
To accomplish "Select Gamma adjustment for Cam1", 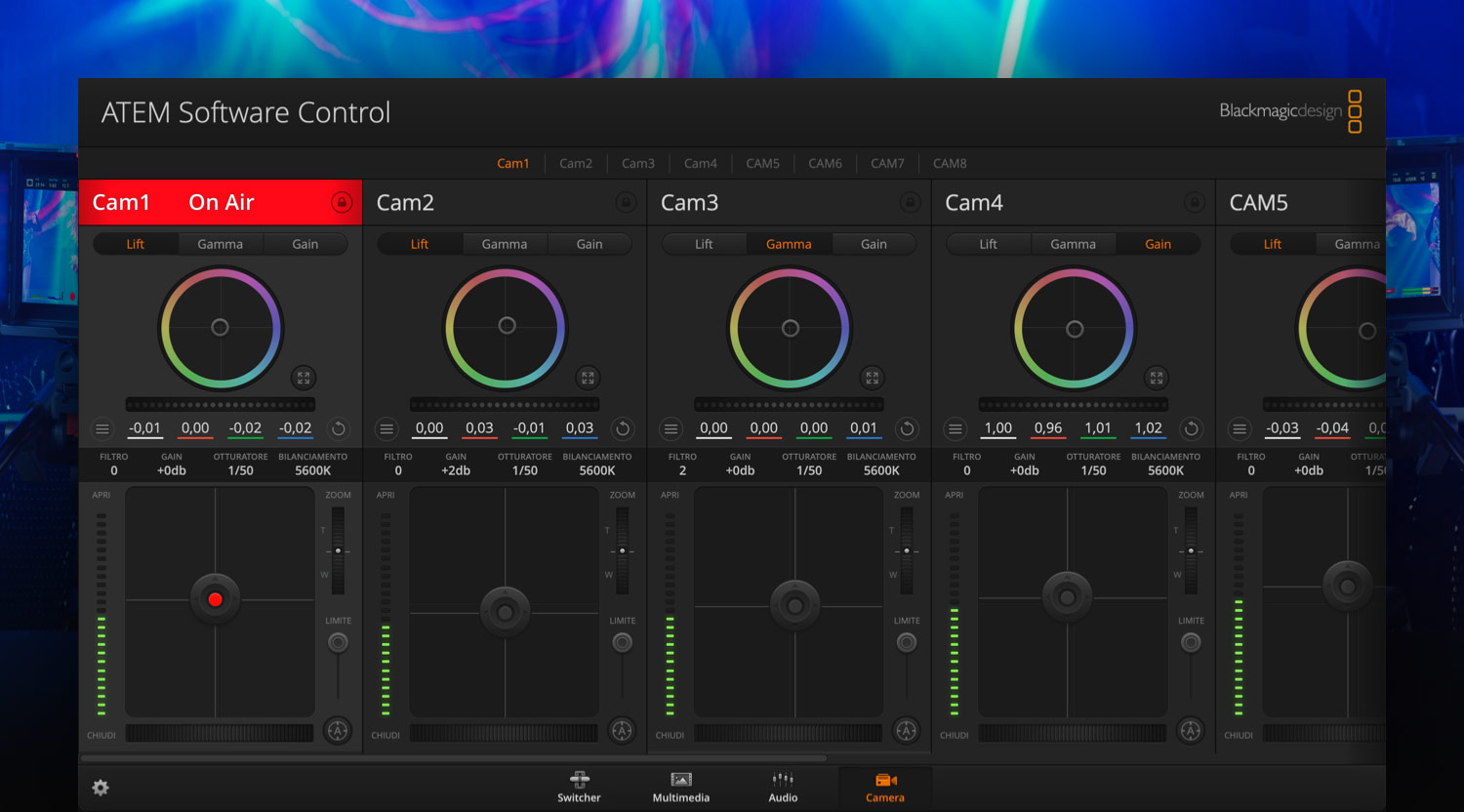I will (x=220, y=243).
